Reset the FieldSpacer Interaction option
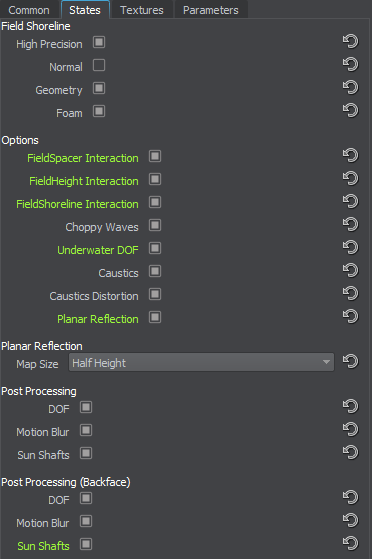The width and height of the screenshot is (372, 559). (351, 155)
